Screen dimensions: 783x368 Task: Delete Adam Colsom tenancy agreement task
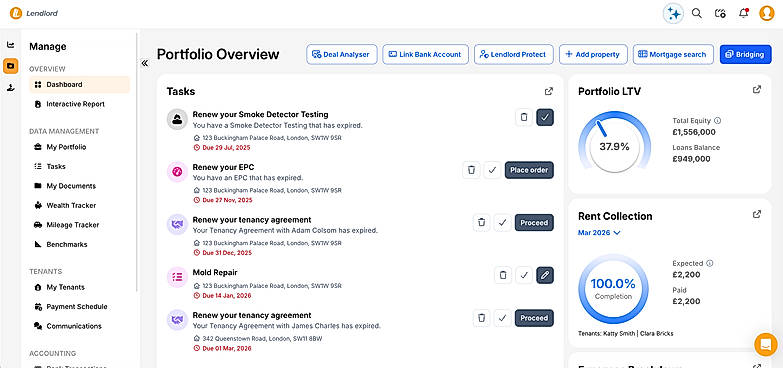coord(481,223)
